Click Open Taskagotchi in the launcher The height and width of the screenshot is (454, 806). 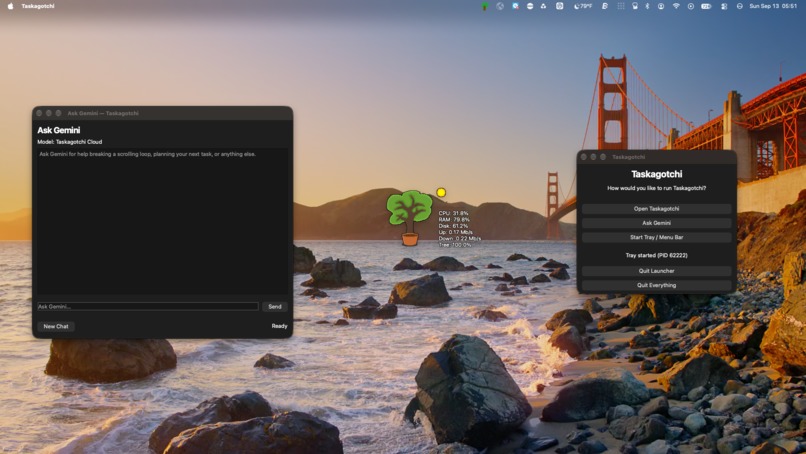tap(656, 209)
